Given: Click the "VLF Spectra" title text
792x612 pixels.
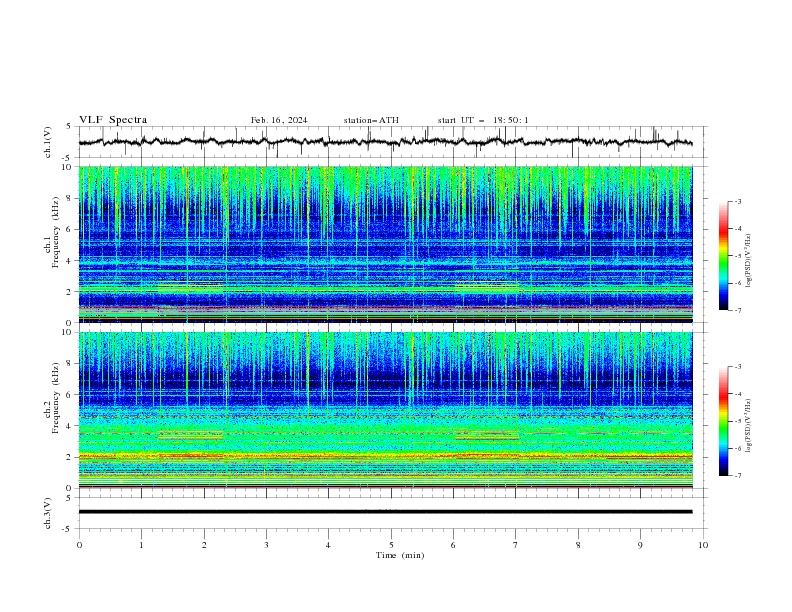Looking at the screenshot, I should [113, 120].
